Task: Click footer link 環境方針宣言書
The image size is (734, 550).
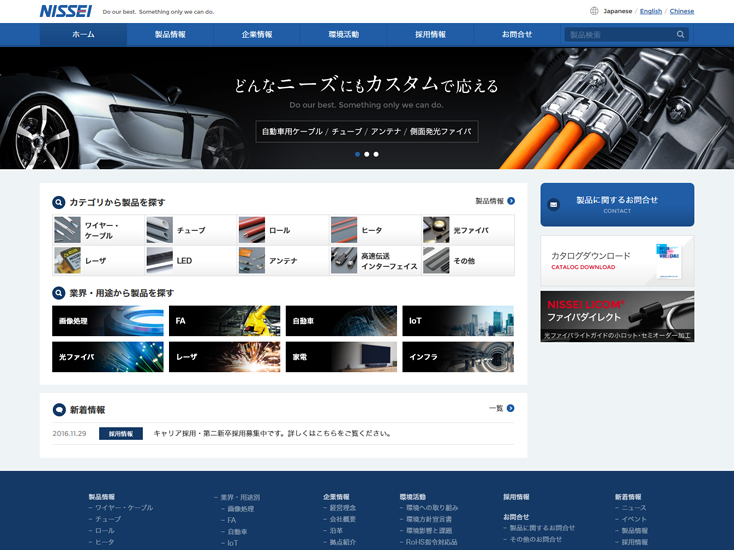Action: coord(429,519)
